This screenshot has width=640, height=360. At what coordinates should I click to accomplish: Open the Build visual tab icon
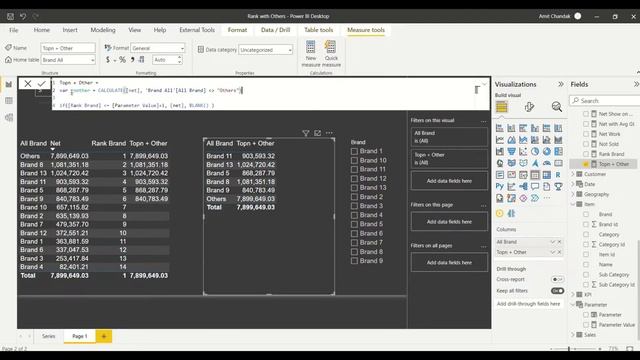[x=502, y=107]
